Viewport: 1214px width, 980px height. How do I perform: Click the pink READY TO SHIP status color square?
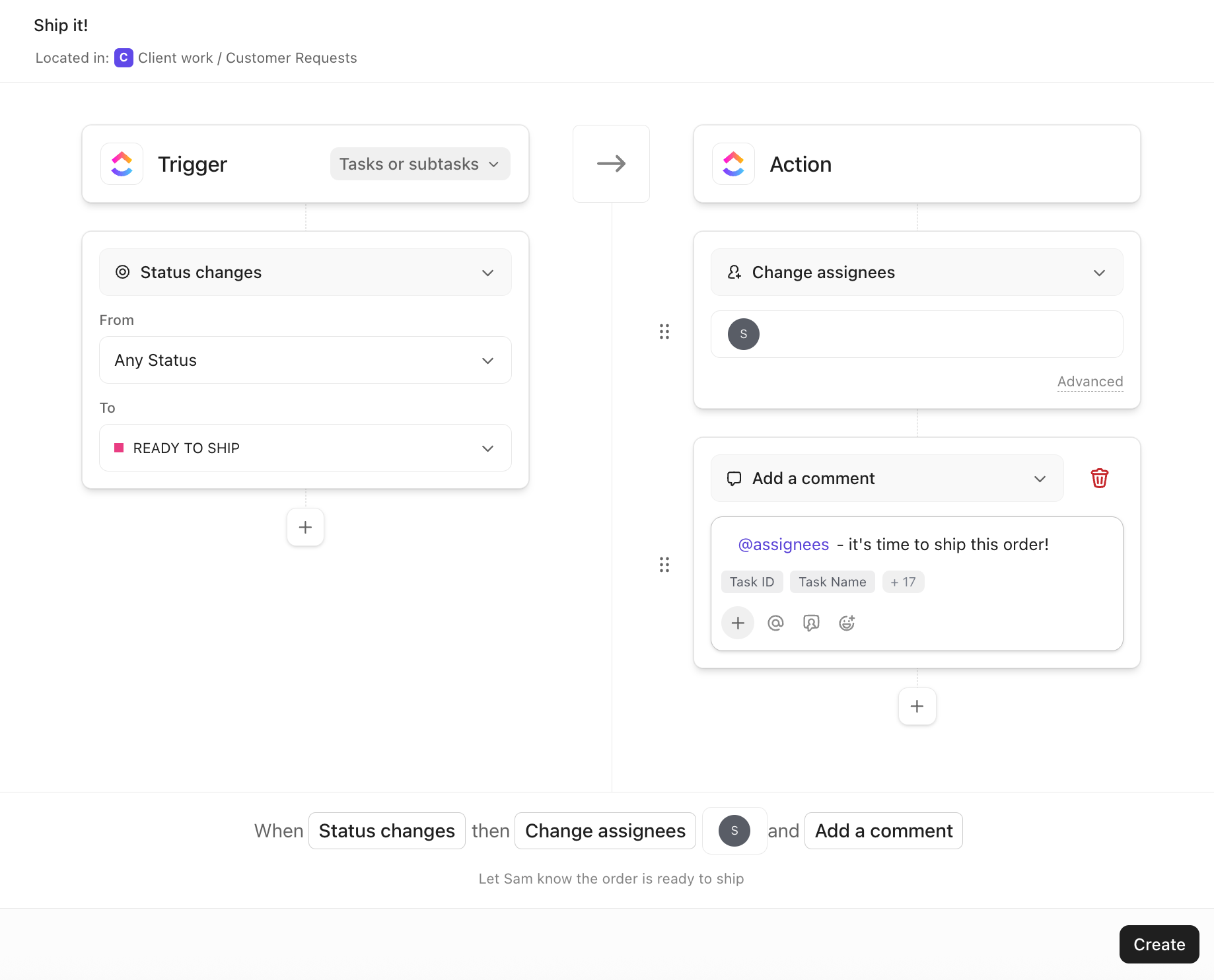click(119, 448)
